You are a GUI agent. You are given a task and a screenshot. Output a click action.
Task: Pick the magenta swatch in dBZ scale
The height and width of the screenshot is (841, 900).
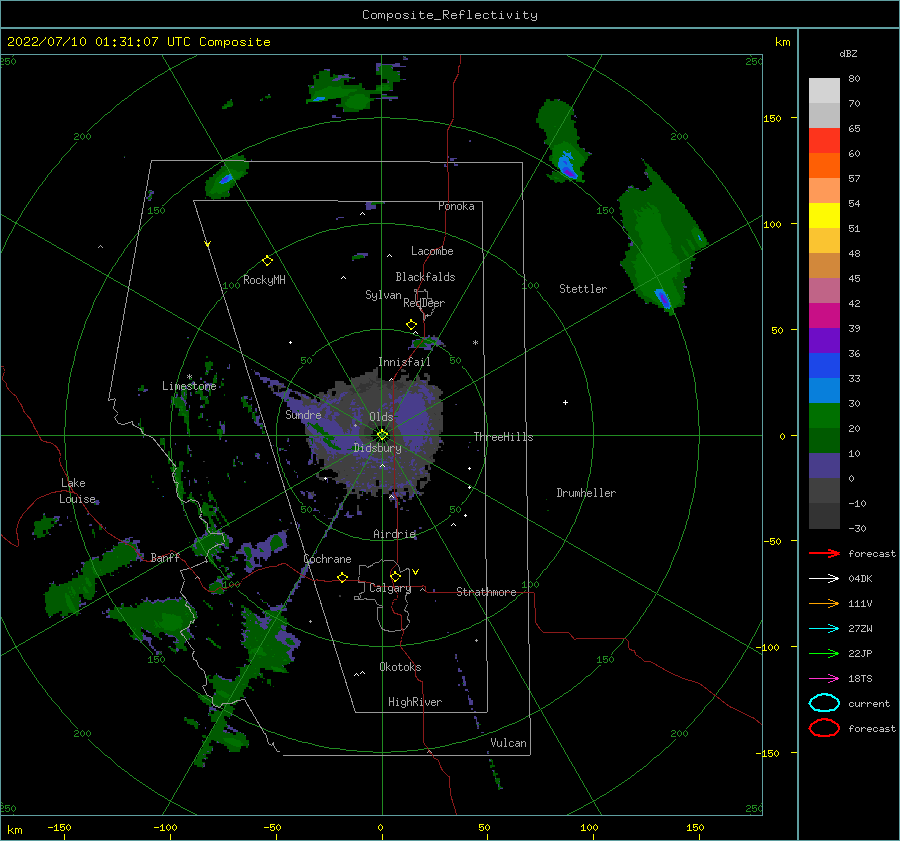pyautogui.click(x=824, y=316)
